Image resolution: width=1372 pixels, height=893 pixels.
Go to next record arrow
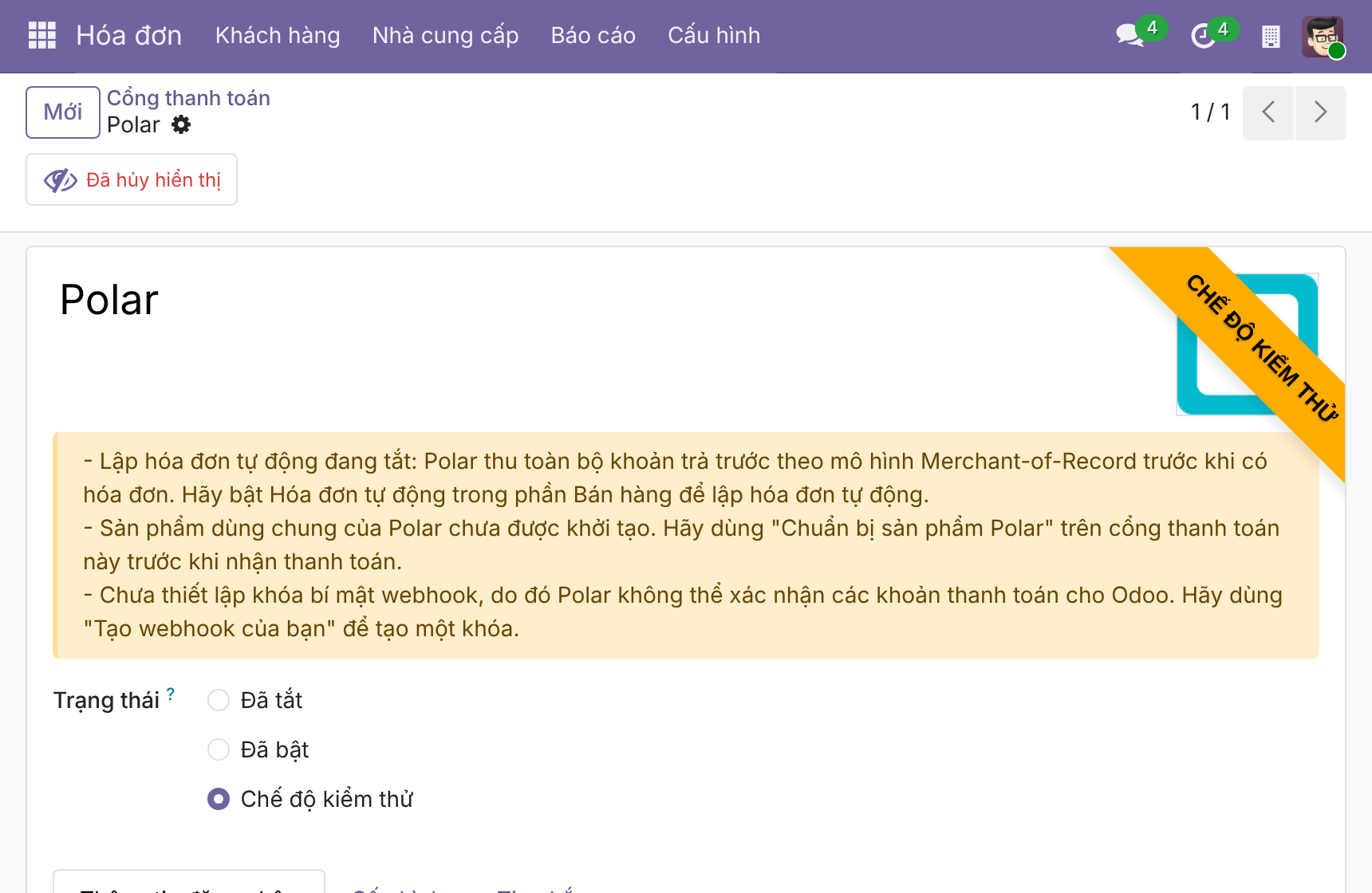[x=1321, y=112]
